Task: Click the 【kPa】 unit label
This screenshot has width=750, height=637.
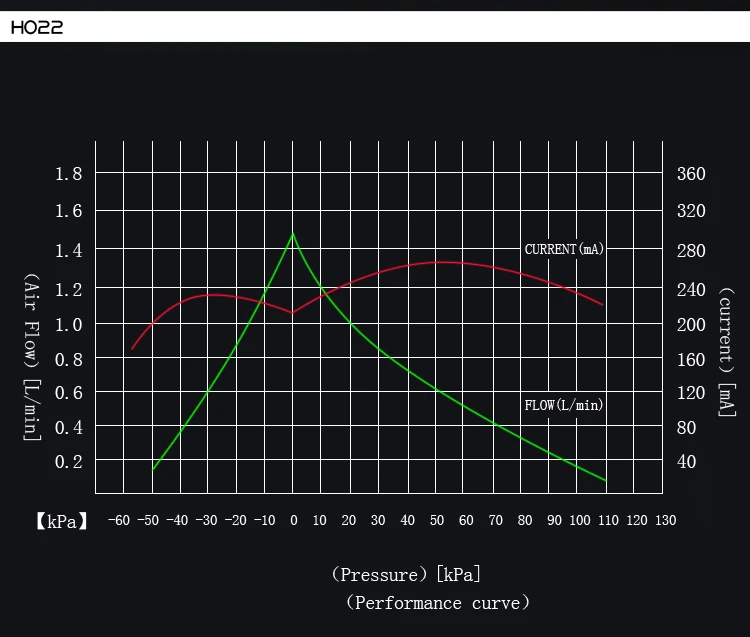Action: [x=62, y=521]
